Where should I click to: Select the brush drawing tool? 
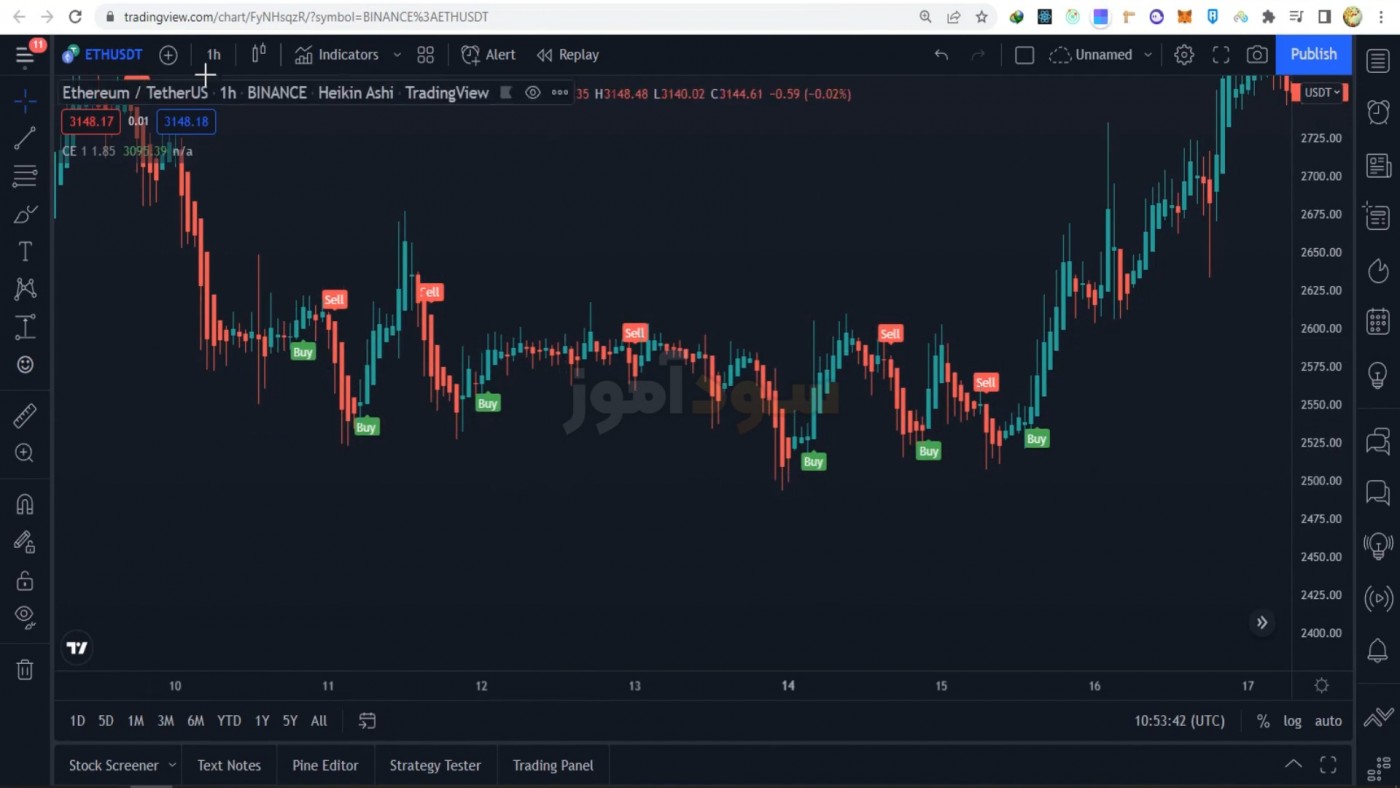(x=25, y=214)
